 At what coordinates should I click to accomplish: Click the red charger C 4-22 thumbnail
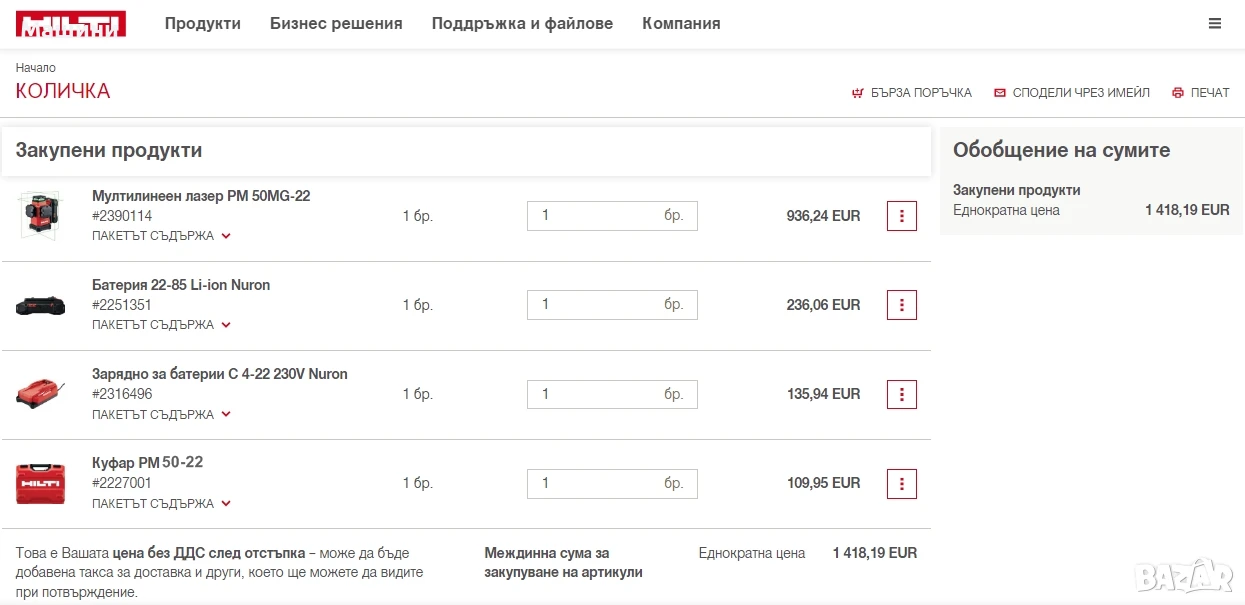[40, 394]
